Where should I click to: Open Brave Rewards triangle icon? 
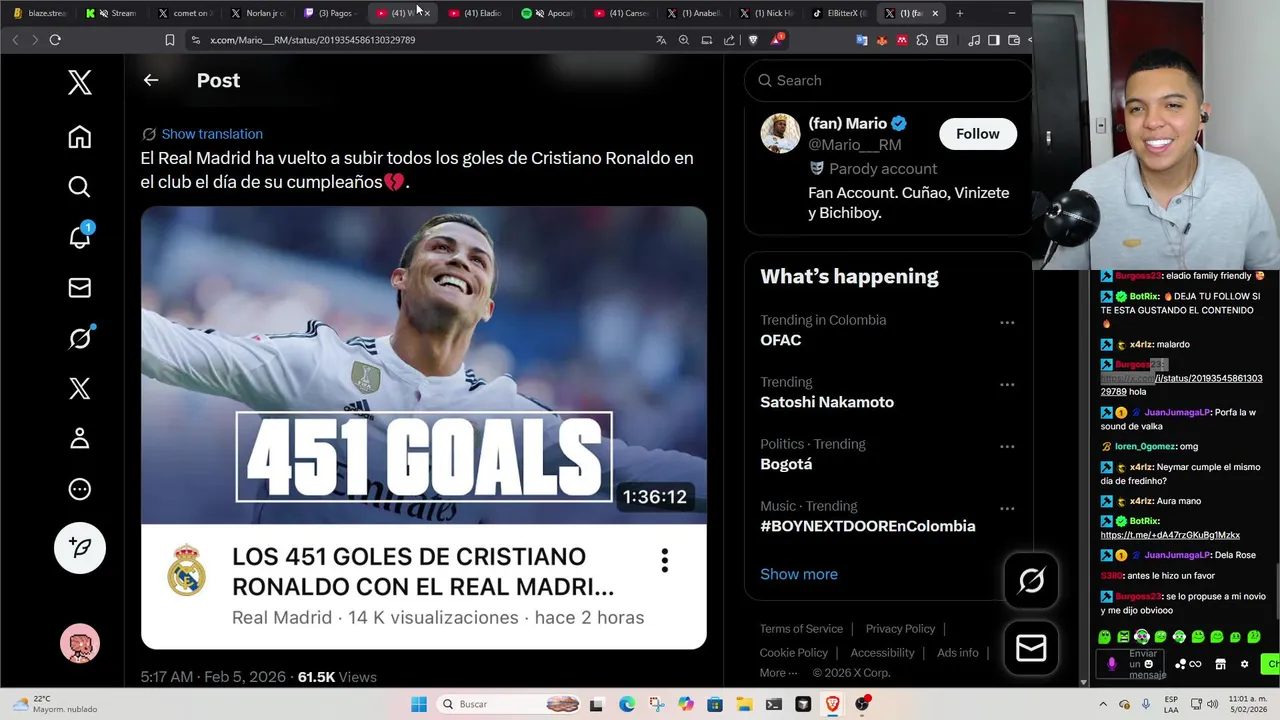777,40
